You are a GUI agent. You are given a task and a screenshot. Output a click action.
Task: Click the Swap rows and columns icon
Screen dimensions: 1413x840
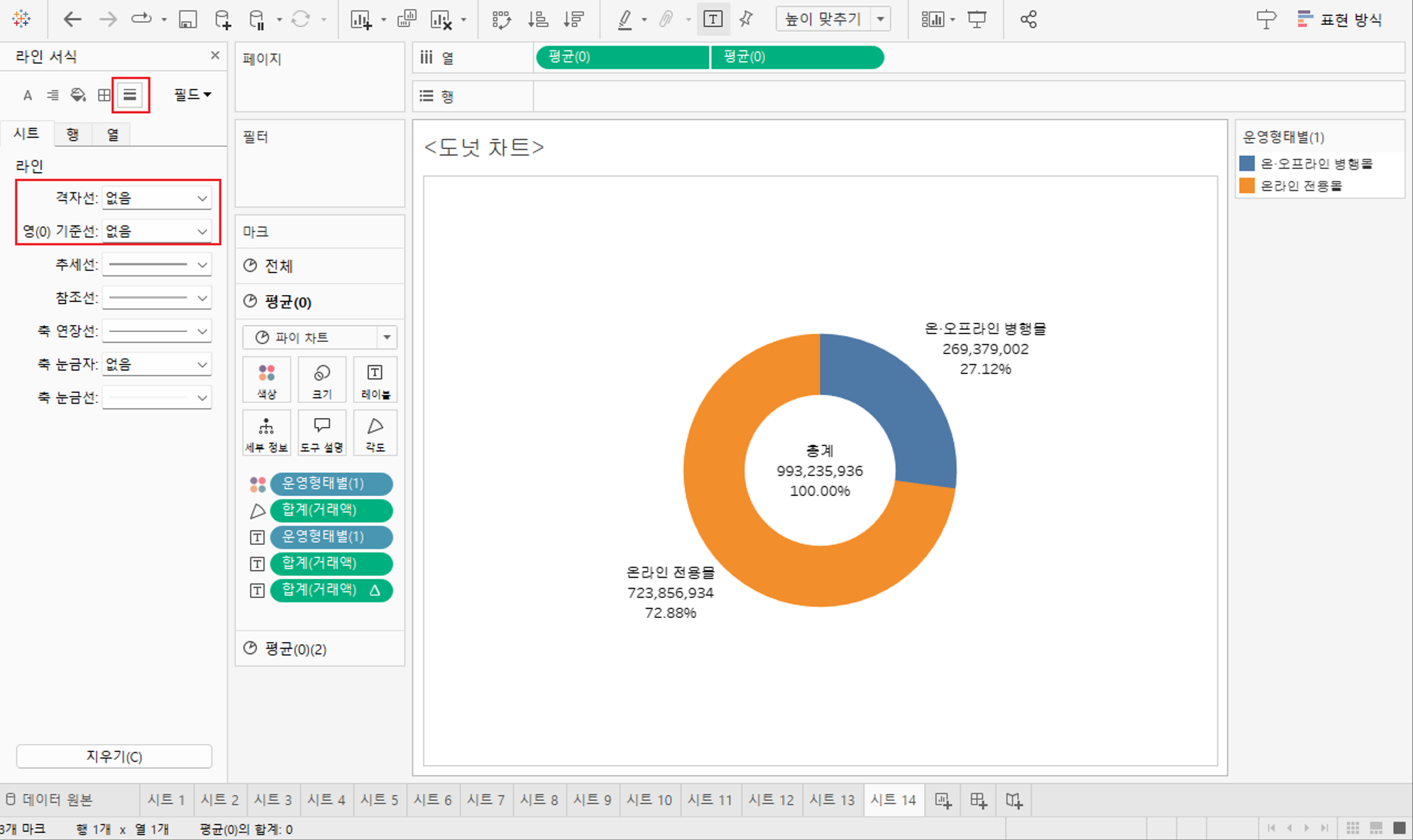501,19
